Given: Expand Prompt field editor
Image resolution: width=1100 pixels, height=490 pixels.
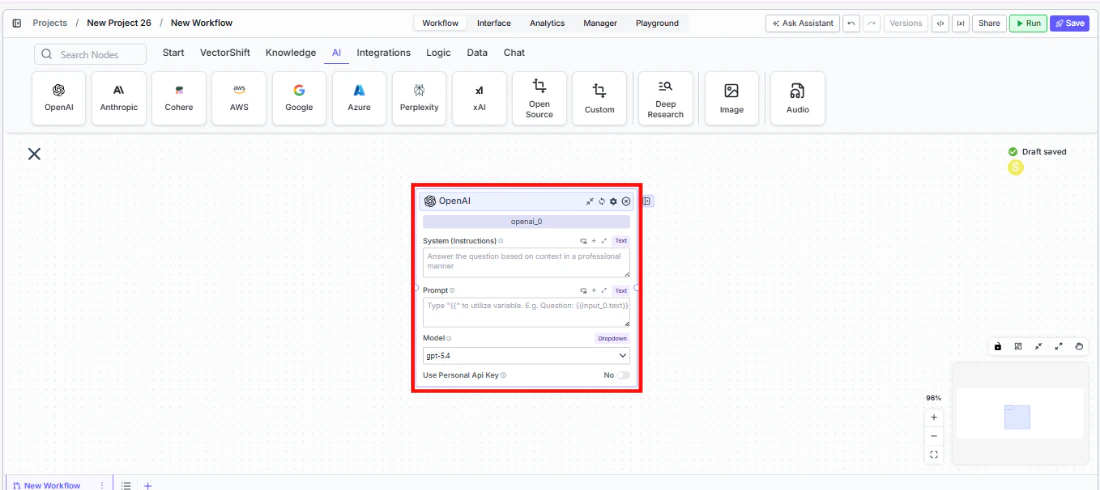Looking at the screenshot, I should pyautogui.click(x=604, y=291).
